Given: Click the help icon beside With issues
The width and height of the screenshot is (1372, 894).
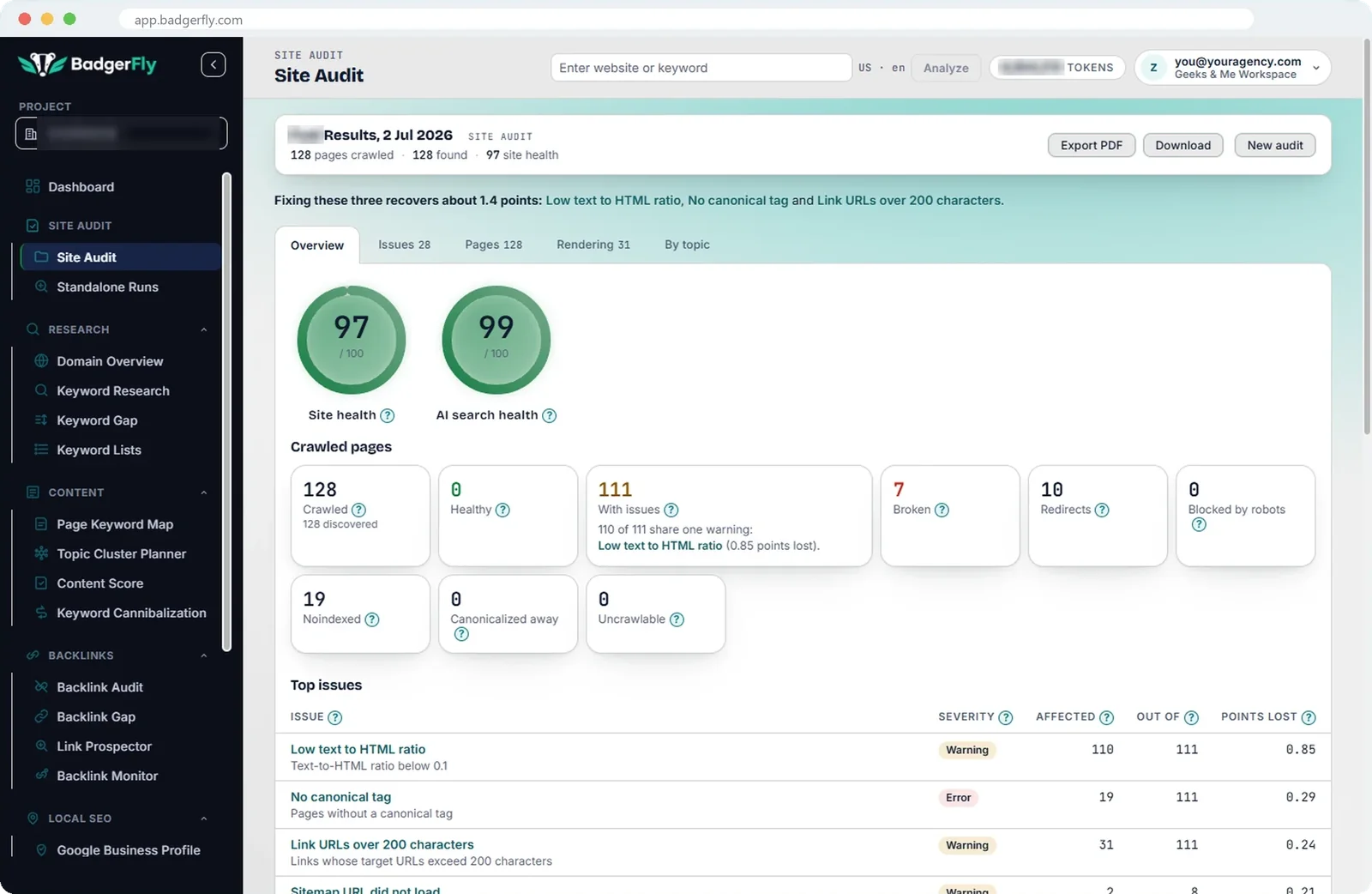Looking at the screenshot, I should (x=671, y=510).
